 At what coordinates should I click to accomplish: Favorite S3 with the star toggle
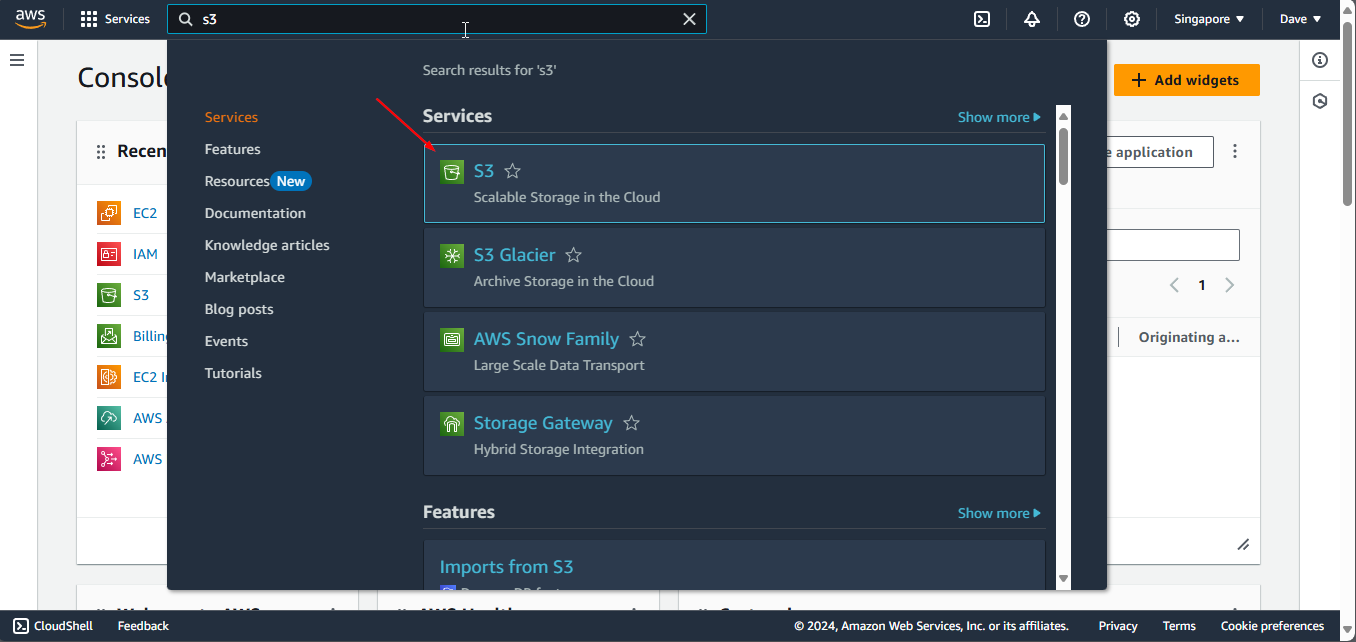(x=513, y=171)
